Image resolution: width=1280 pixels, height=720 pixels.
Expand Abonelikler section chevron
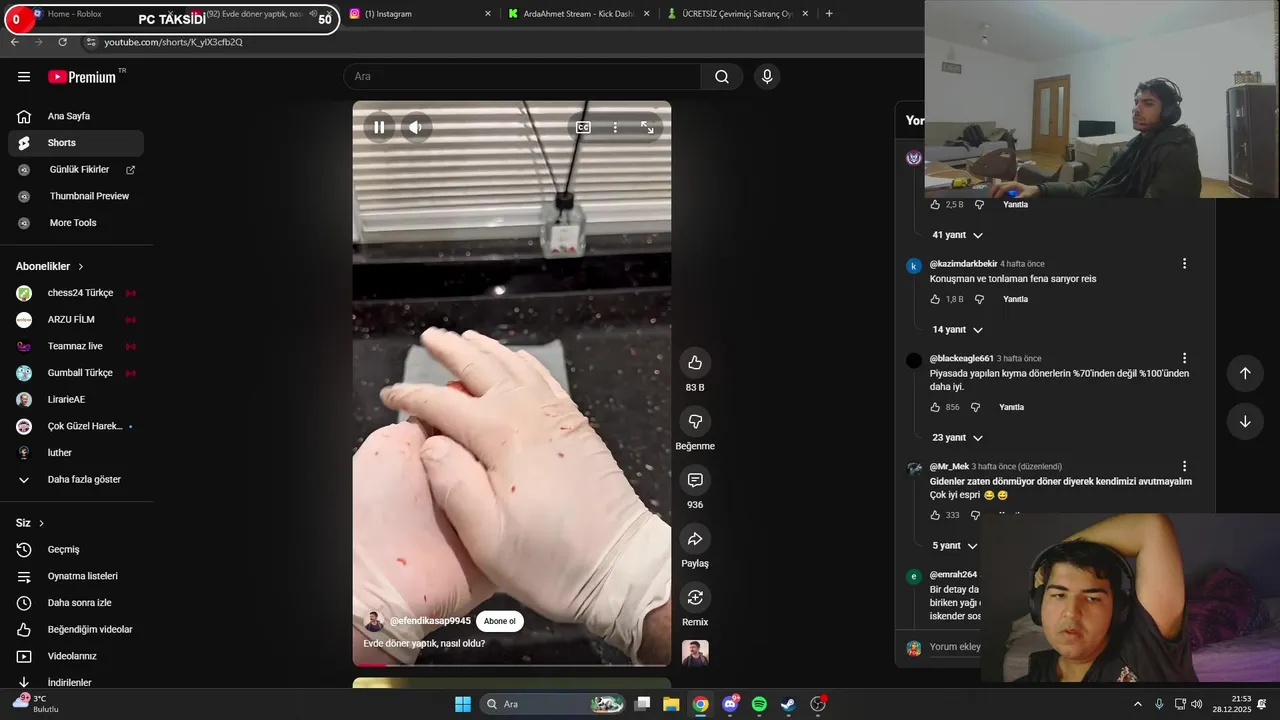81,267
